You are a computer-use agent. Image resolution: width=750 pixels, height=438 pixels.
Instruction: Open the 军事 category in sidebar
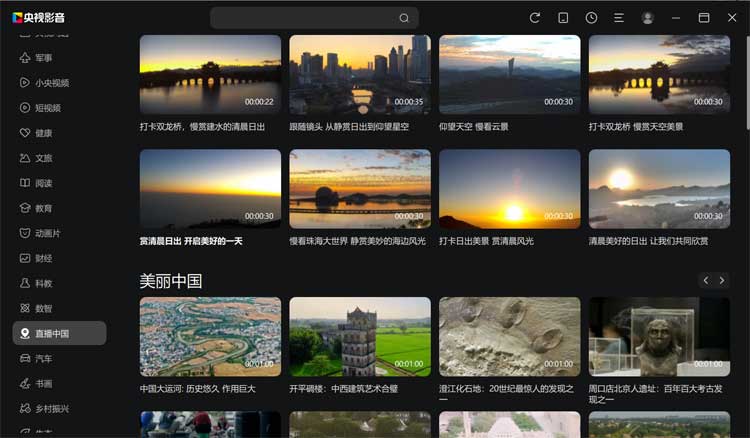[36, 58]
